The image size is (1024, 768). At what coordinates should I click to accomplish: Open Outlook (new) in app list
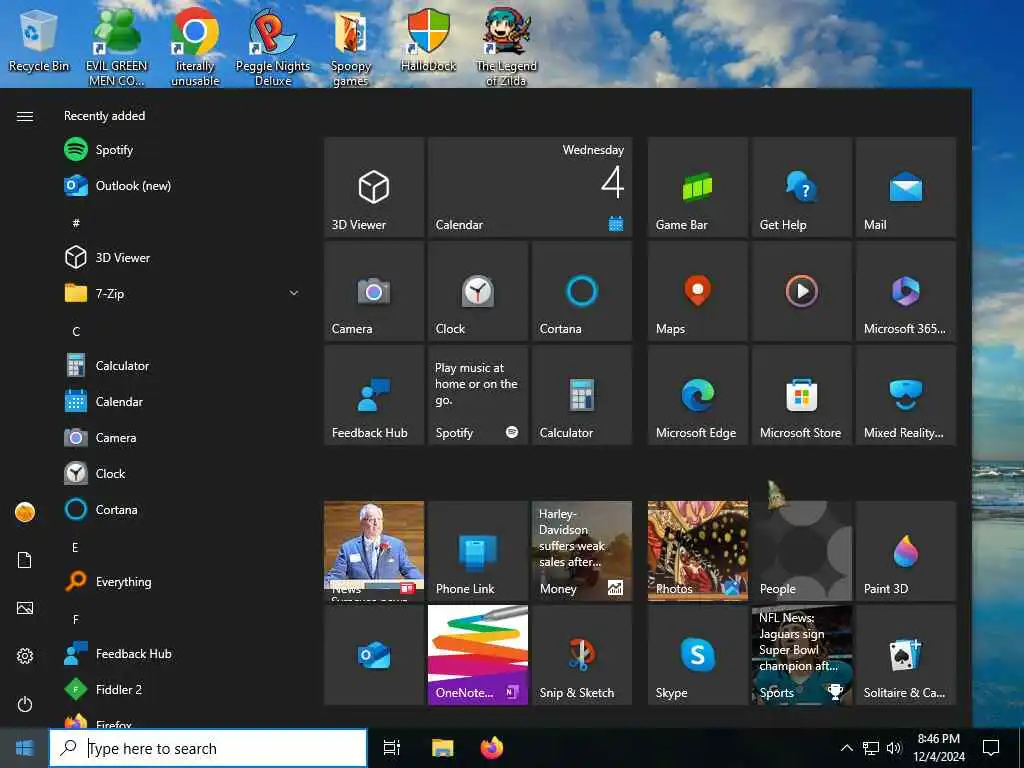[182, 185]
